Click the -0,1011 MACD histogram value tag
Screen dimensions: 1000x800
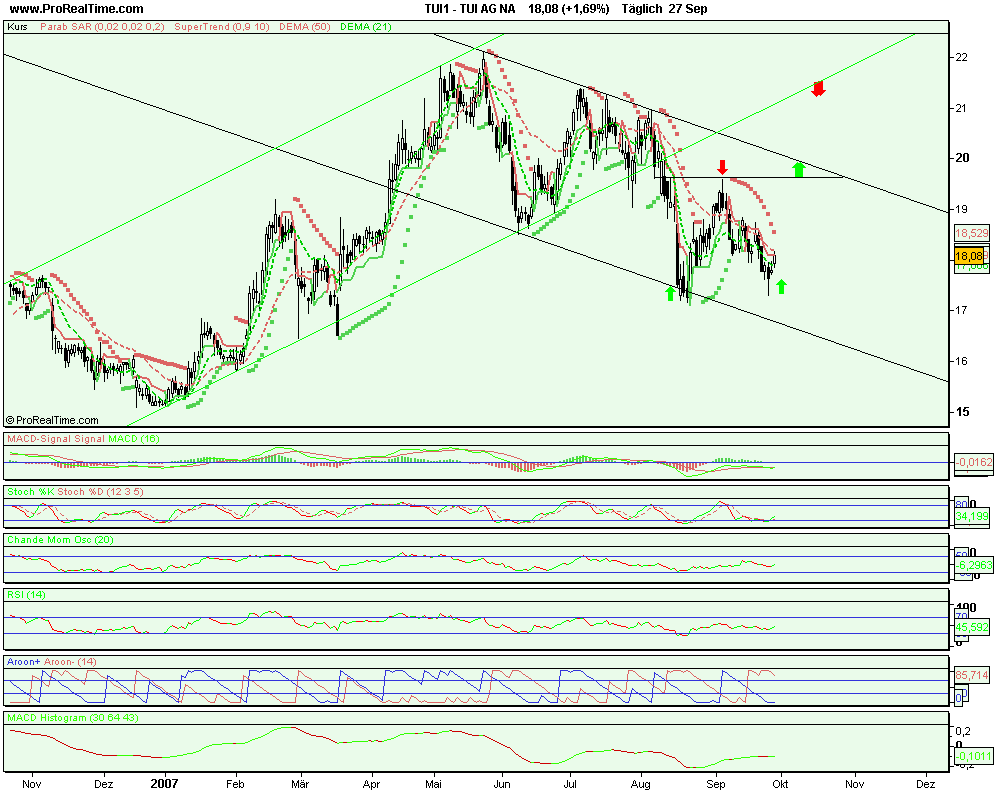pyautogui.click(x=974, y=757)
